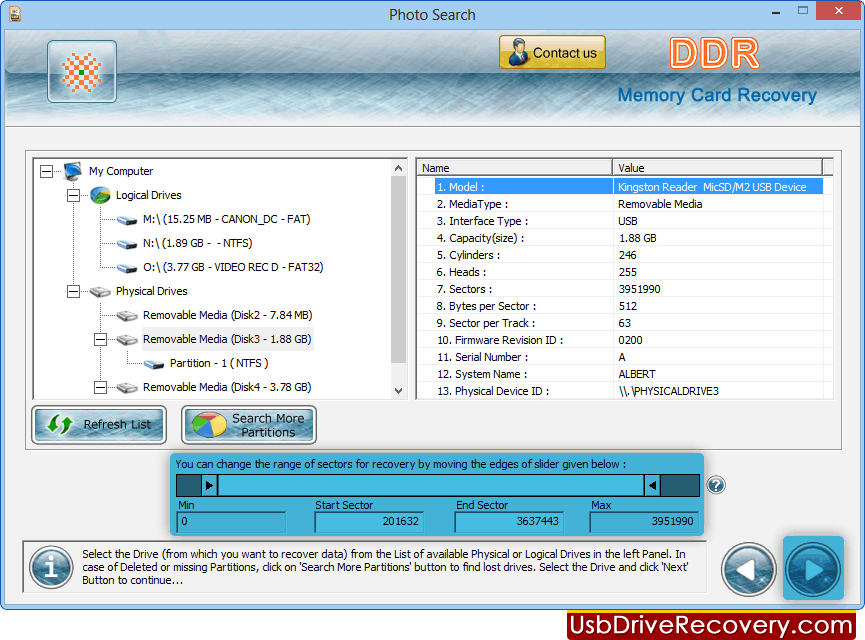
Task: Open the slider help question-mark icon
Action: 716,486
